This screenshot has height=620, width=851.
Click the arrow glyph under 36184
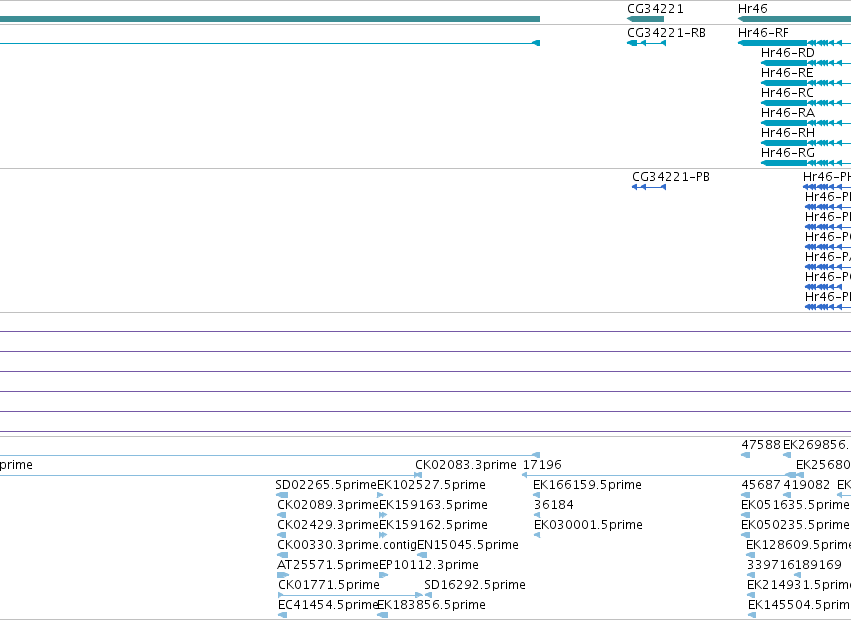[537, 515]
